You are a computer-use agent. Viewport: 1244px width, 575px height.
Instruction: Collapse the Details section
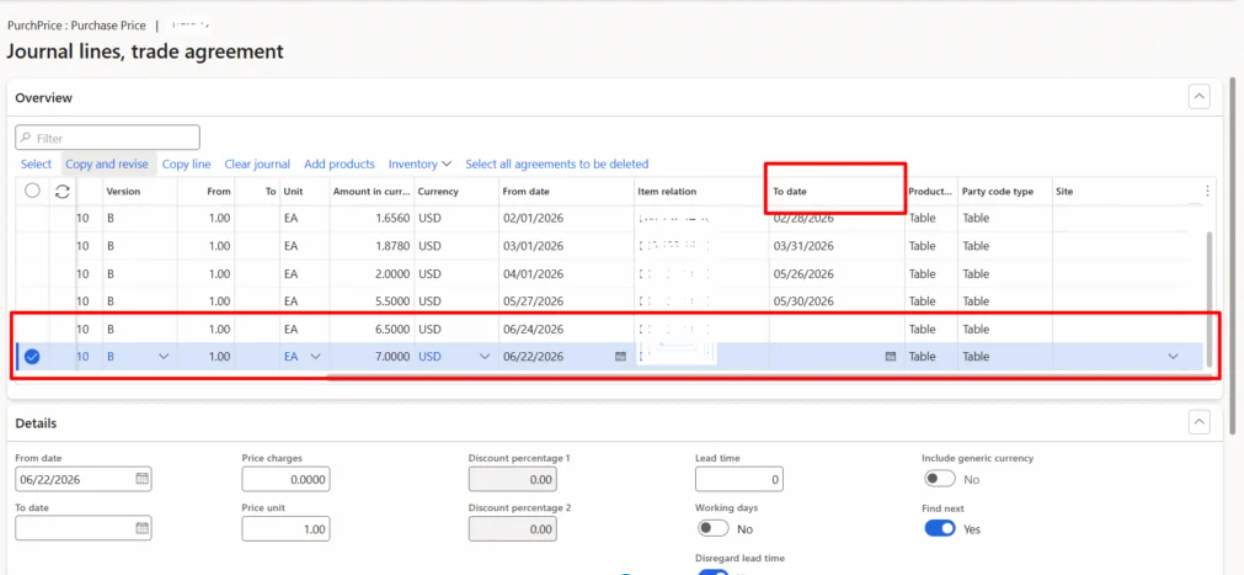coord(1199,423)
